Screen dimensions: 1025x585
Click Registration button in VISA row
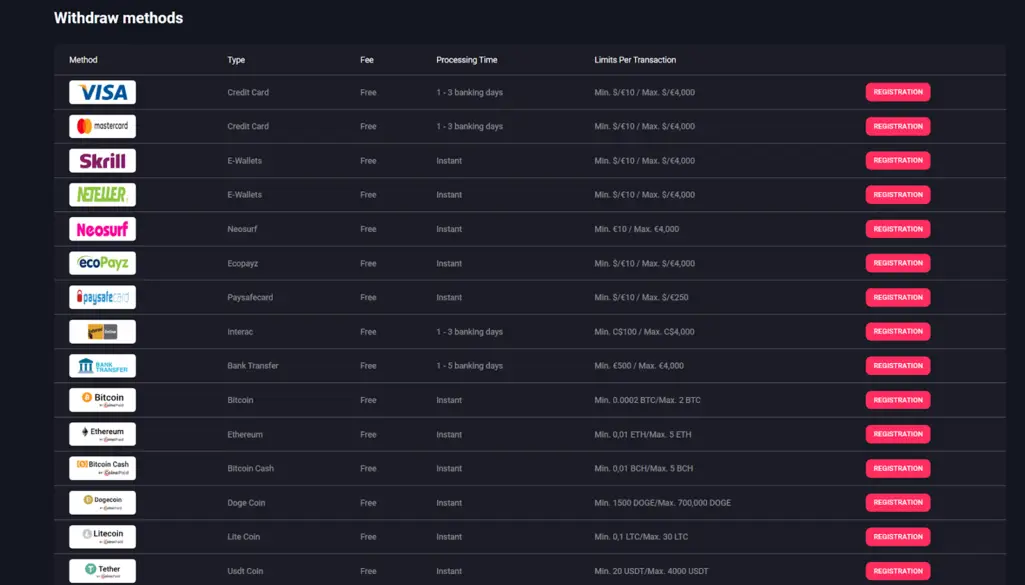[898, 92]
